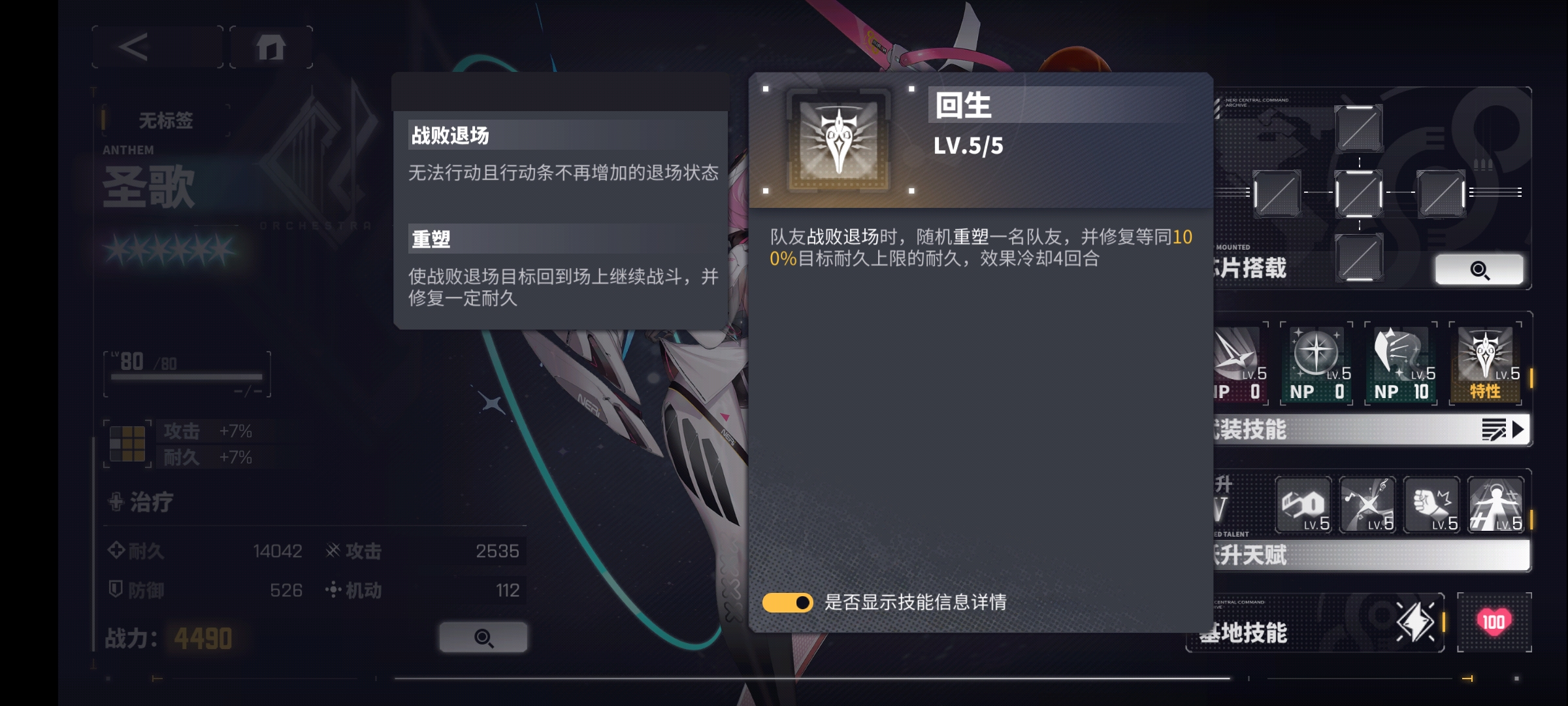Select the NP 10 skill icon
Image resolution: width=1568 pixels, height=706 pixels.
click(x=1401, y=363)
